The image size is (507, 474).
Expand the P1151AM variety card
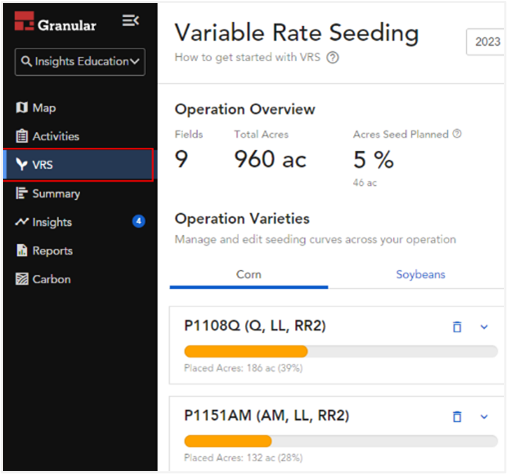[484, 417]
